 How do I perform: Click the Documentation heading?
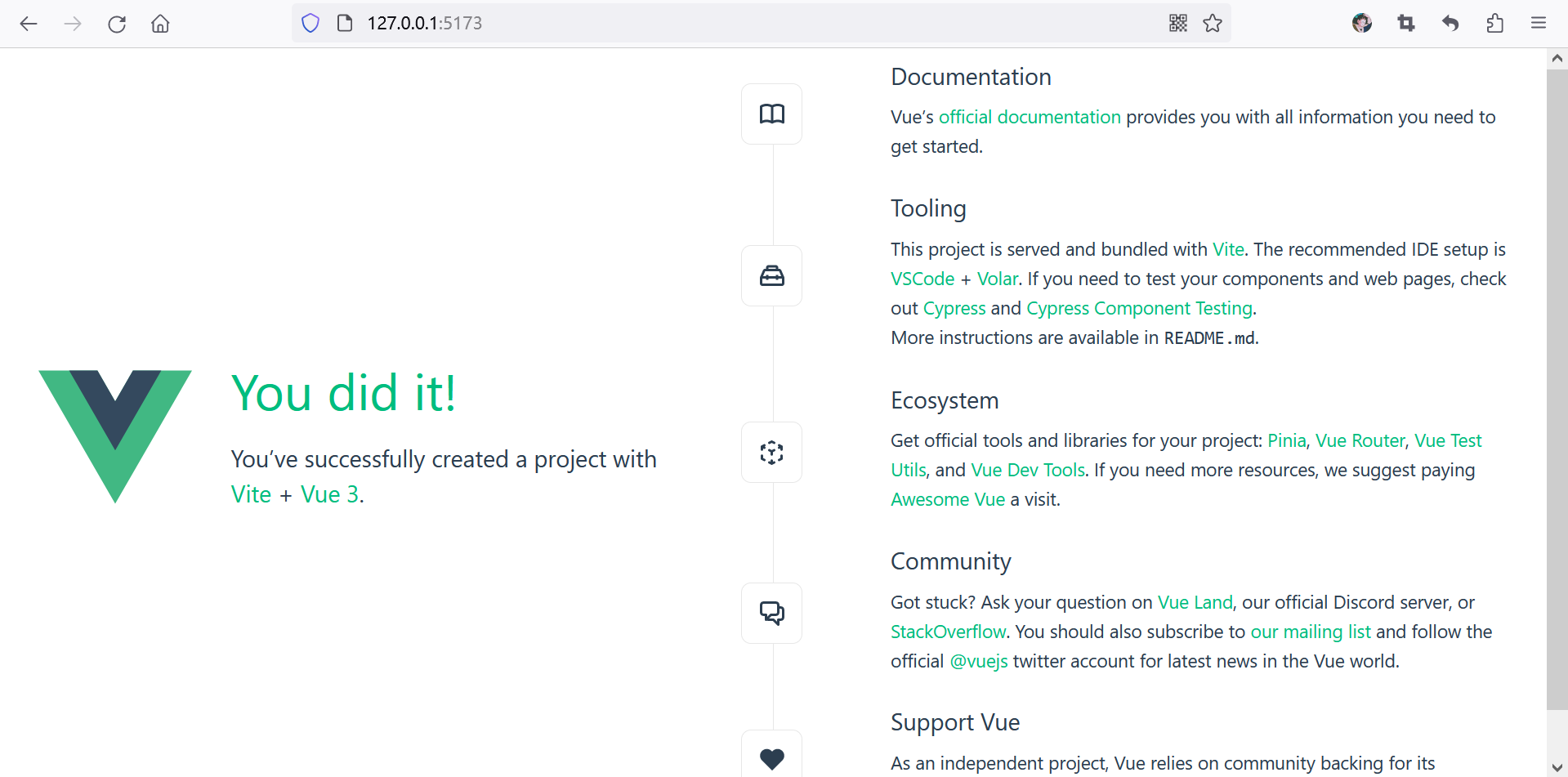point(971,77)
